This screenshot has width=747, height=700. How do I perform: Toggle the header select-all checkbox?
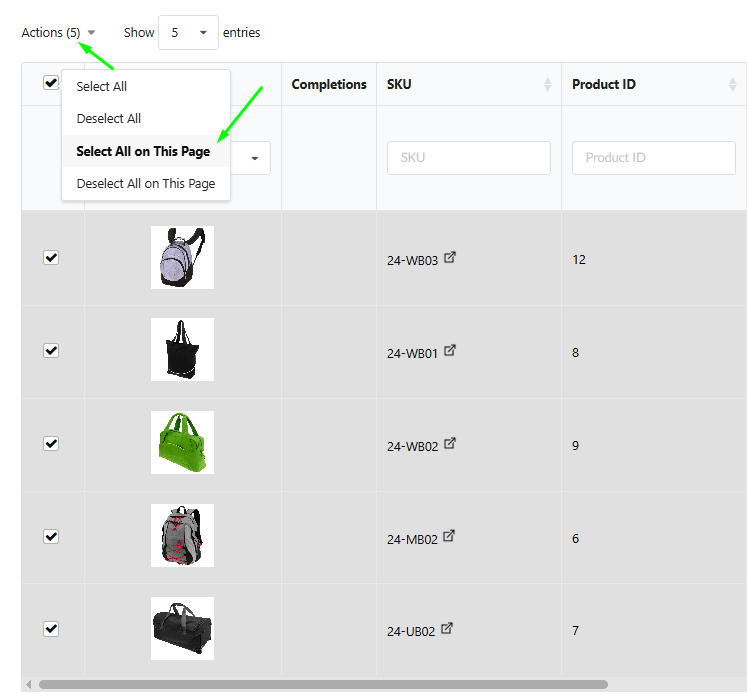(51, 83)
